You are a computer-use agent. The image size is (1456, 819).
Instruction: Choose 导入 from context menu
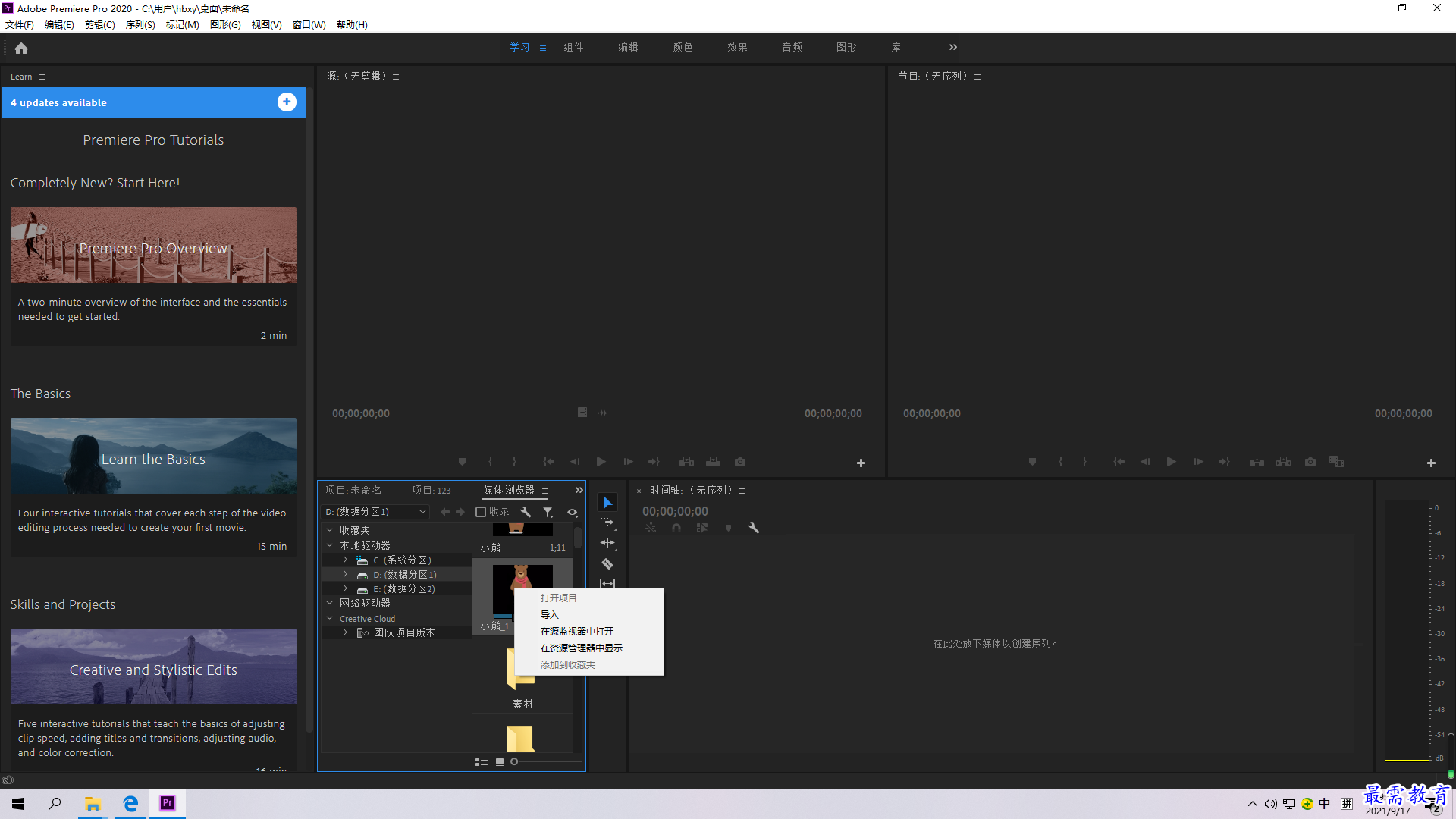pos(588,614)
